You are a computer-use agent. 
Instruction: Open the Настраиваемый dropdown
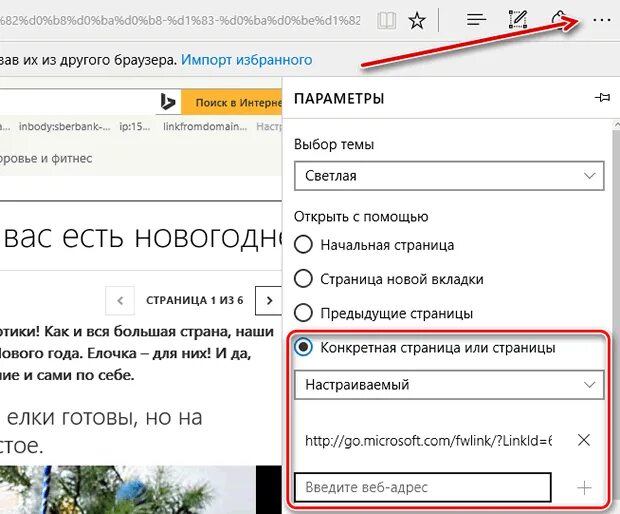click(x=449, y=385)
